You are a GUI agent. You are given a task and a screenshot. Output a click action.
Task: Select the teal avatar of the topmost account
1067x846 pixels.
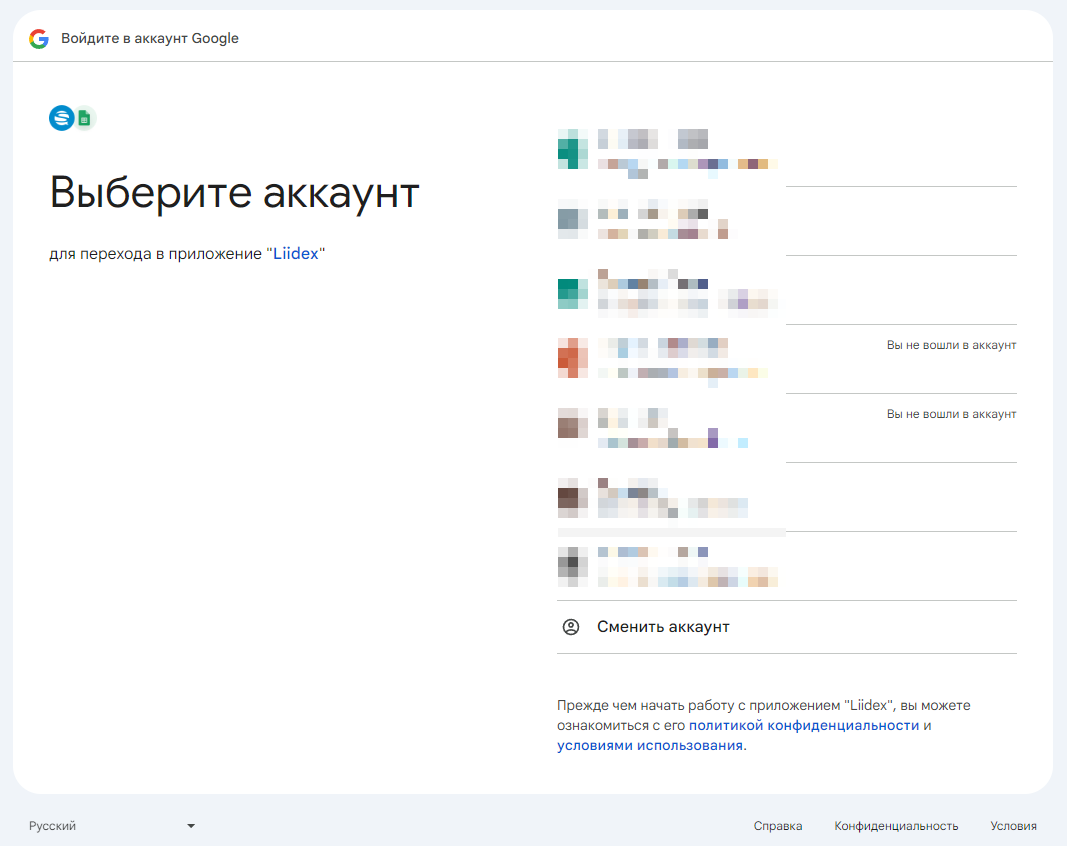[x=571, y=152]
